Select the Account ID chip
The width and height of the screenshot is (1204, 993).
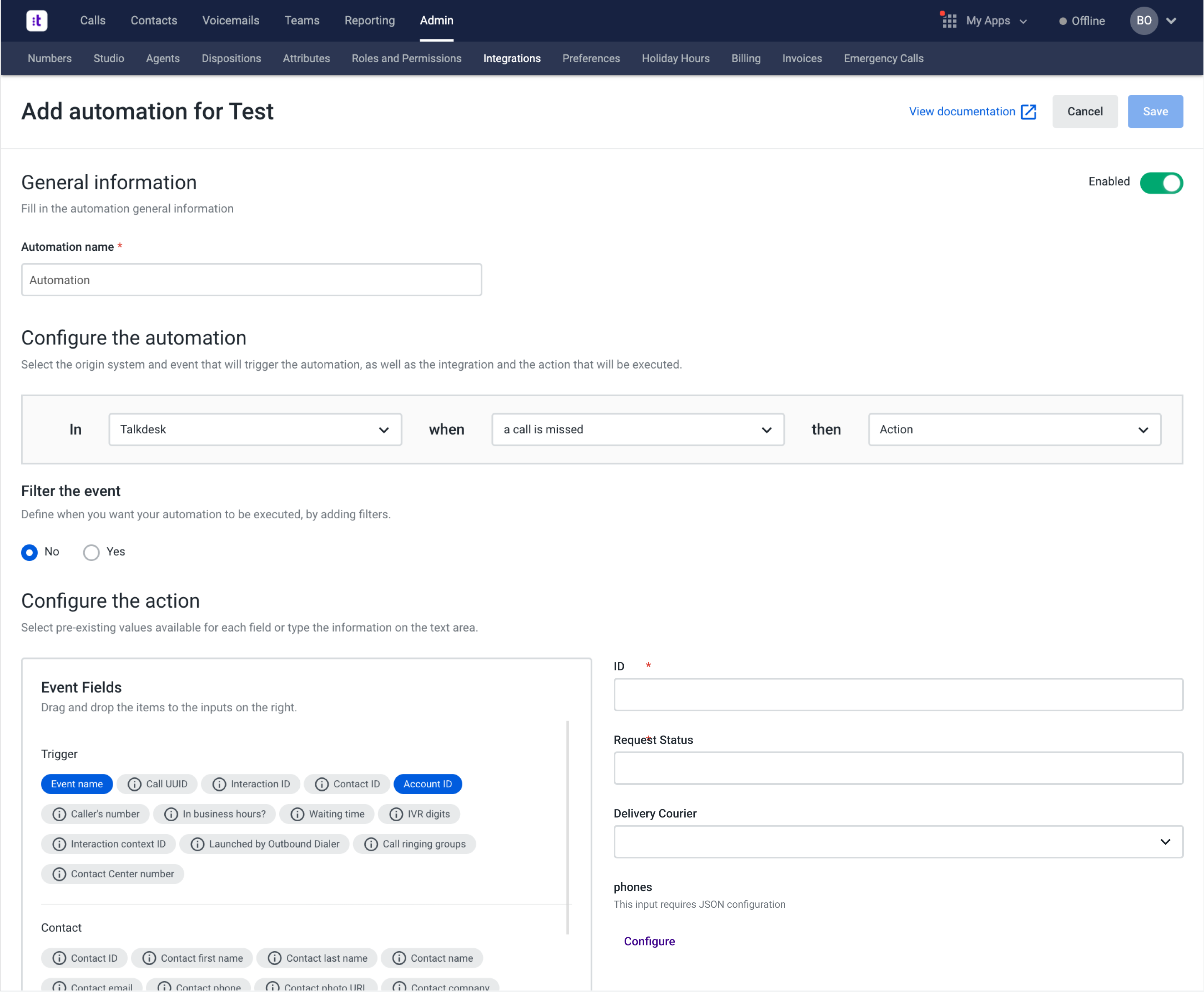(x=428, y=784)
